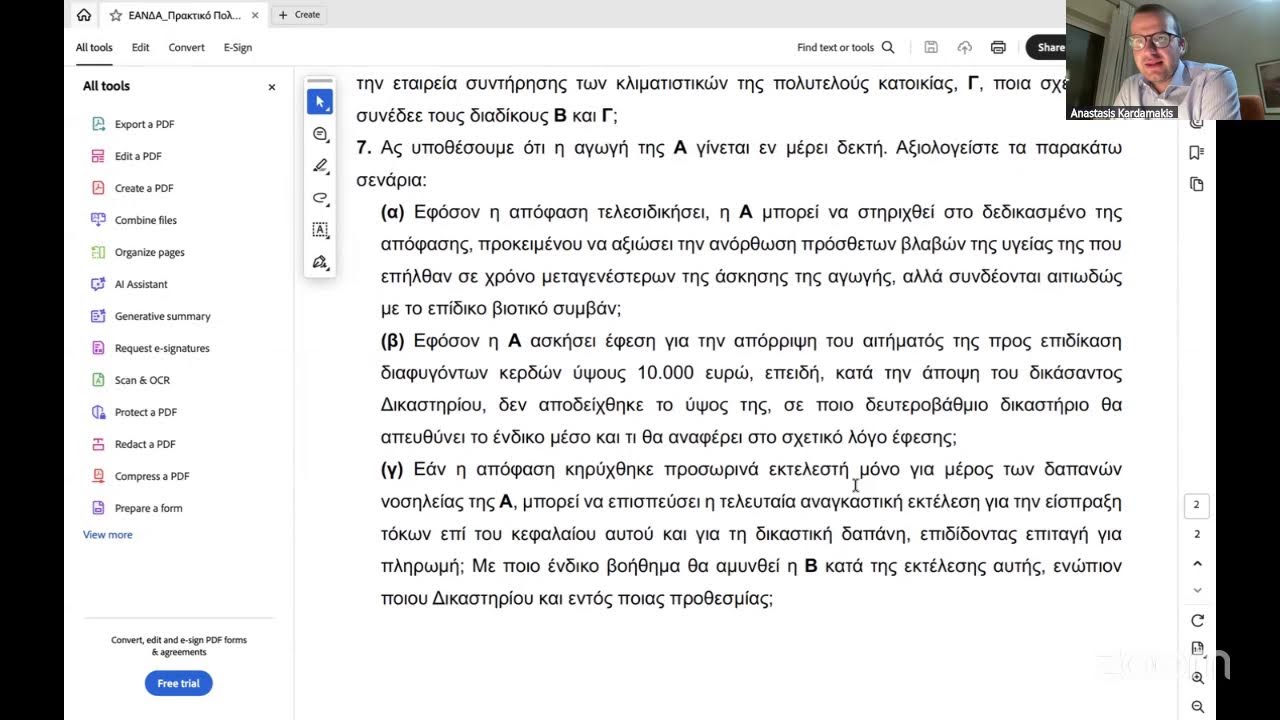Open Export a PDF tool
1280x720 pixels.
point(144,124)
